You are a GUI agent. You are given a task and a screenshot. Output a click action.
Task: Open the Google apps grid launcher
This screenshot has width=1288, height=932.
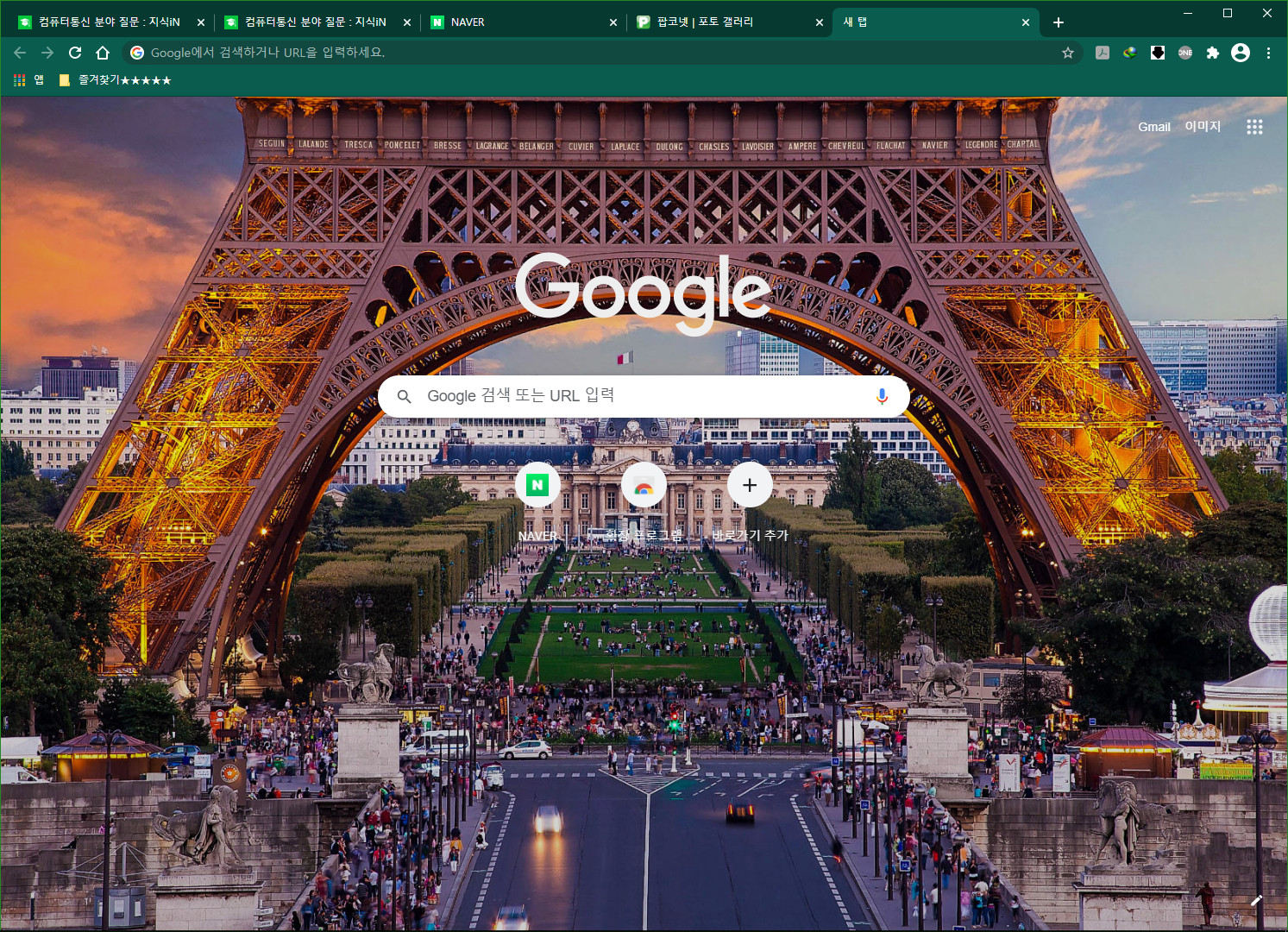(x=1254, y=127)
